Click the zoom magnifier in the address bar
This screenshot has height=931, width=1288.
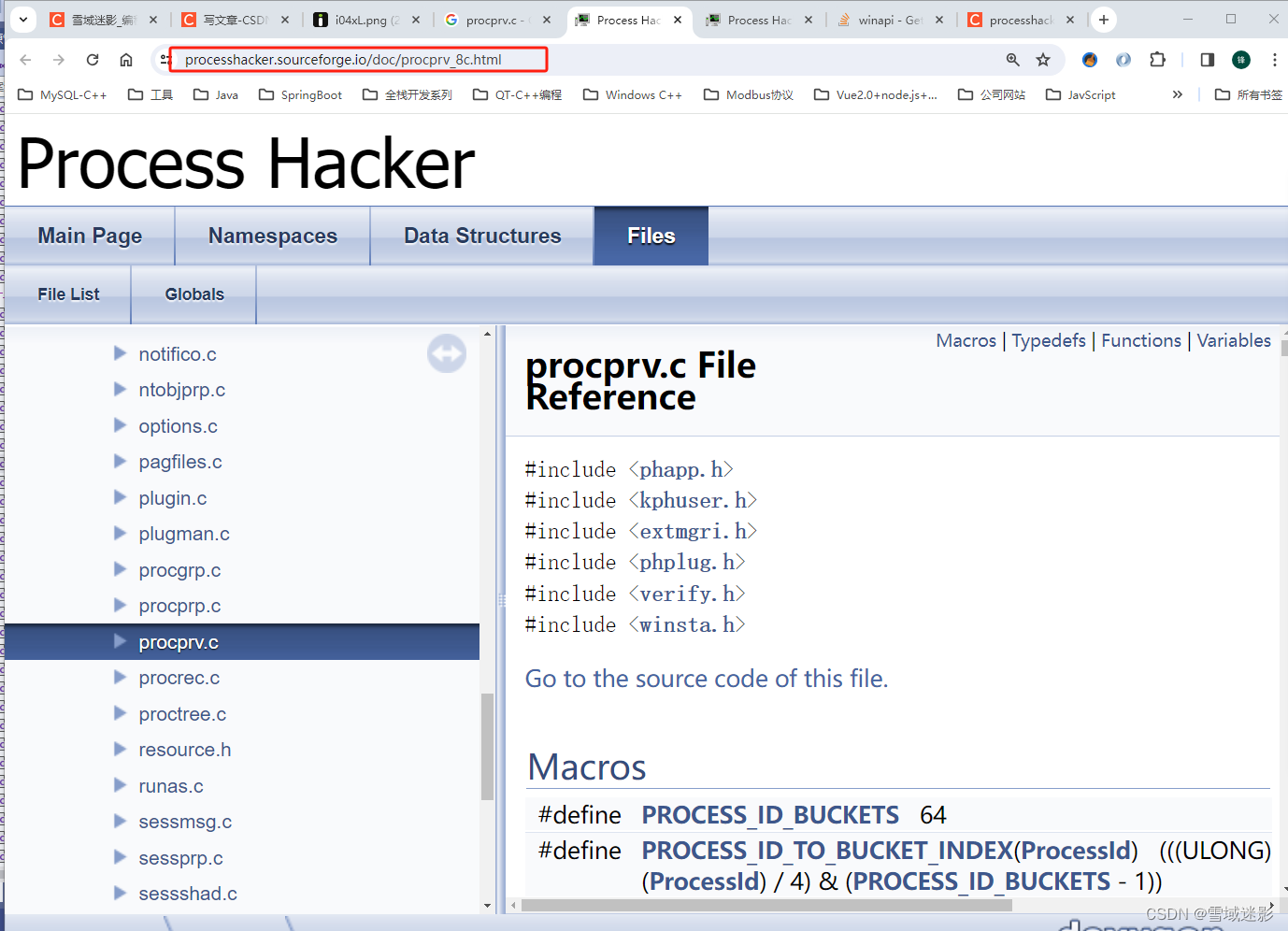1012,59
